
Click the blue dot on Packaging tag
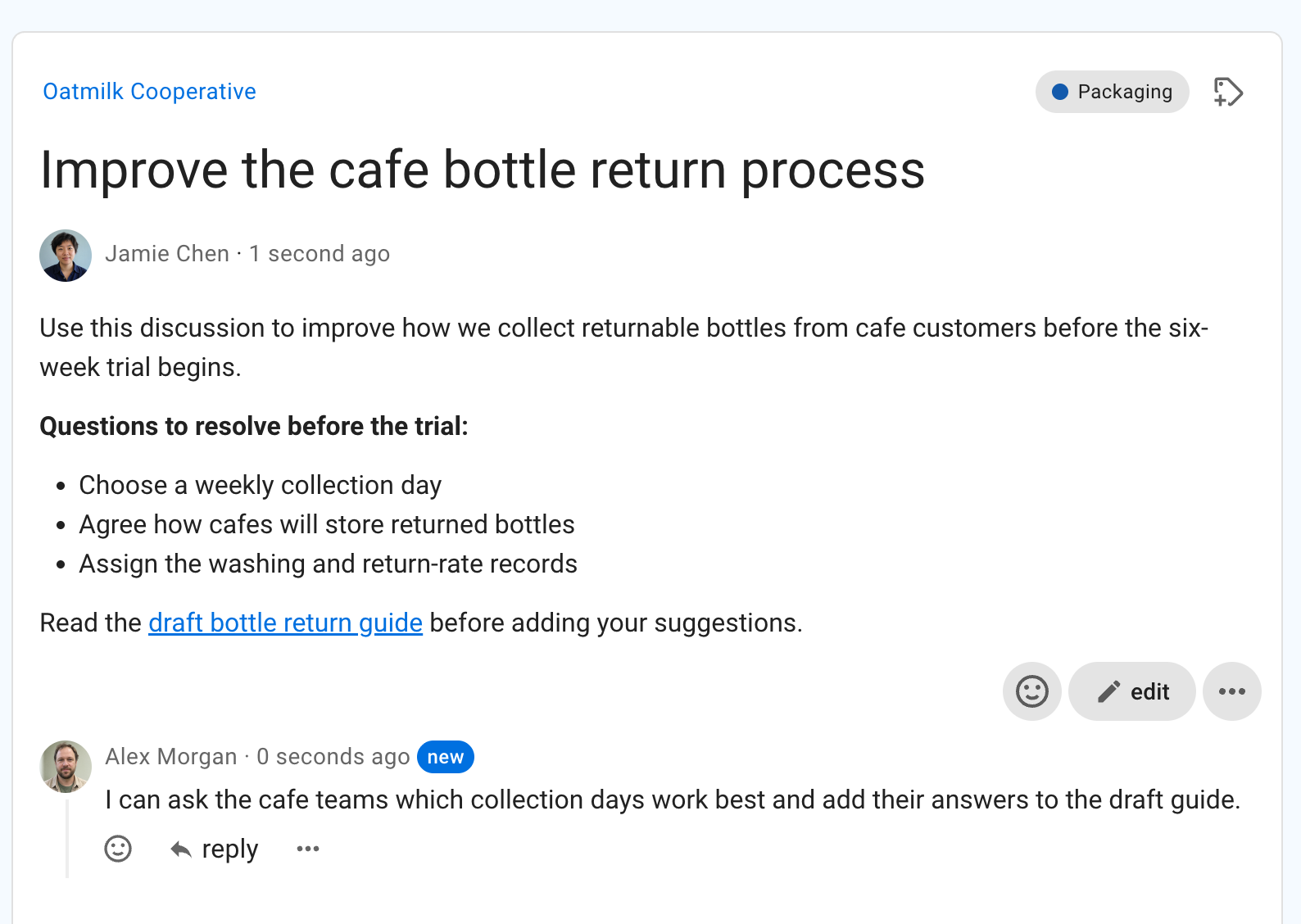pyautogui.click(x=1060, y=92)
